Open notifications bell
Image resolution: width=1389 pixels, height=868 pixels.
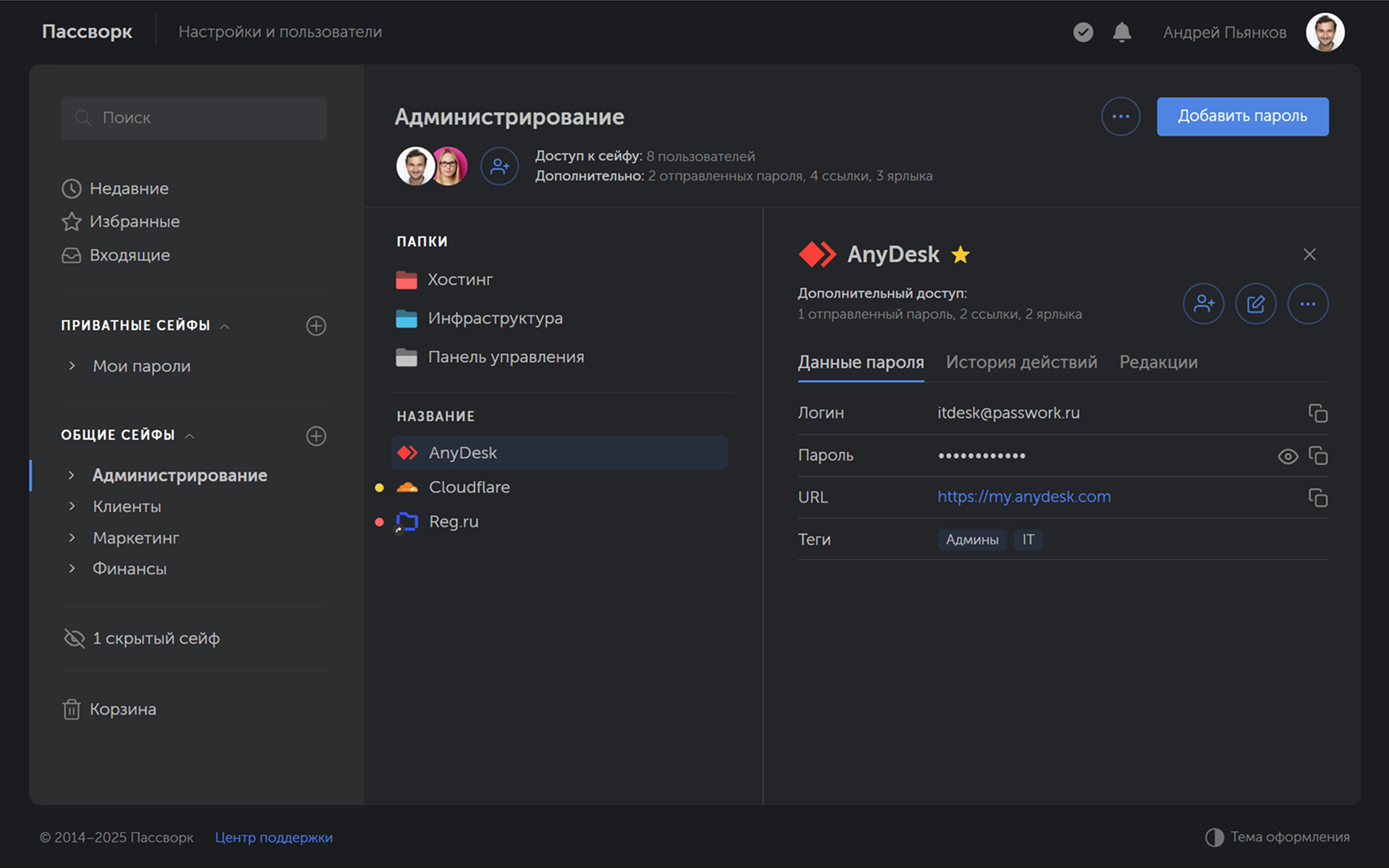point(1122,32)
